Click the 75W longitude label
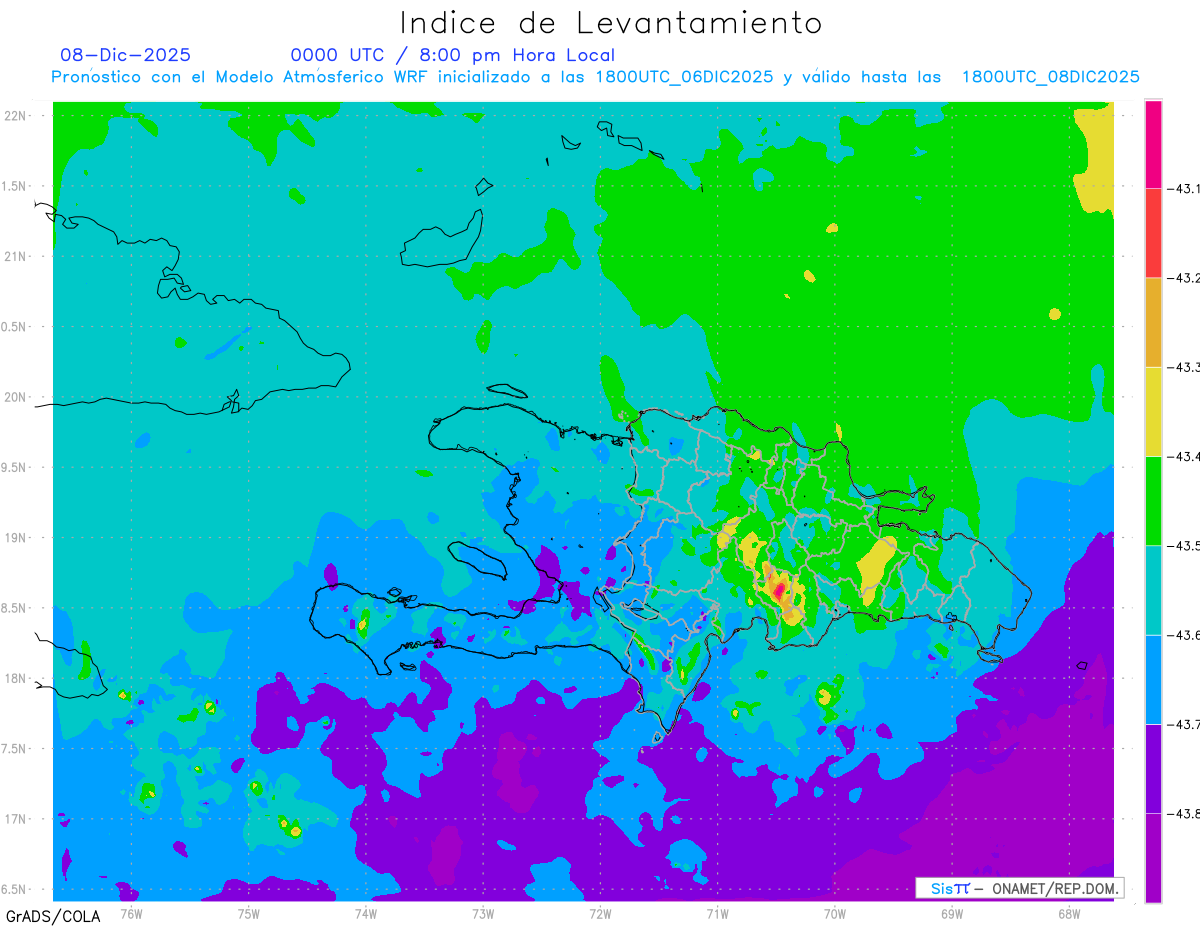This screenshot has height=927, width=1200. pyautogui.click(x=248, y=913)
